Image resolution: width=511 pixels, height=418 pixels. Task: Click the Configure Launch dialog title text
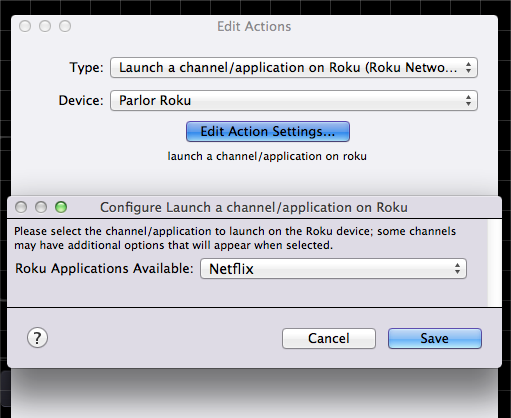click(254, 207)
